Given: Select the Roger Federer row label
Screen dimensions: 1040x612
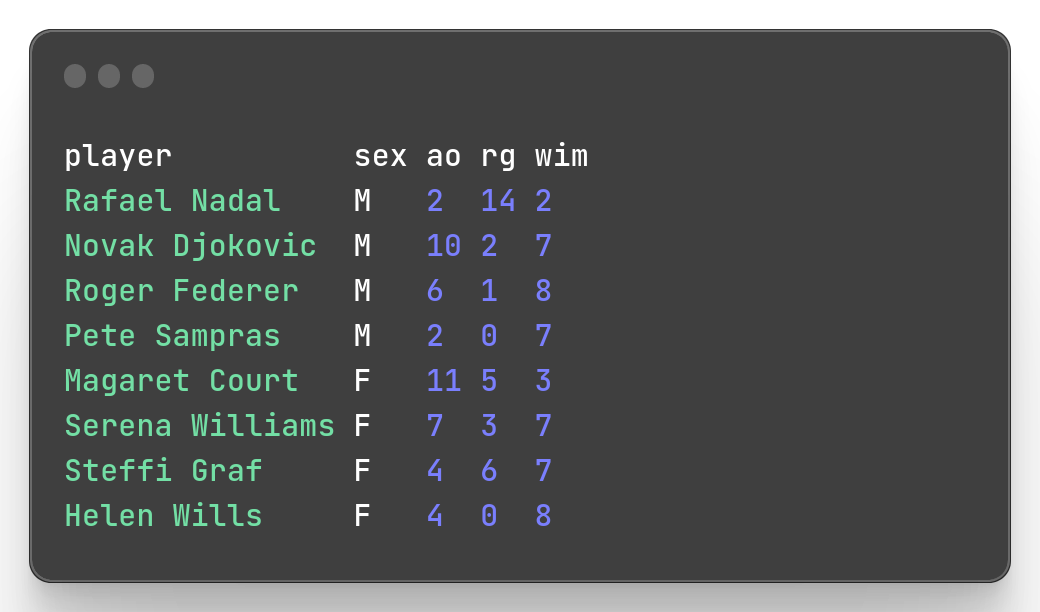Looking at the screenshot, I should click(x=181, y=291).
